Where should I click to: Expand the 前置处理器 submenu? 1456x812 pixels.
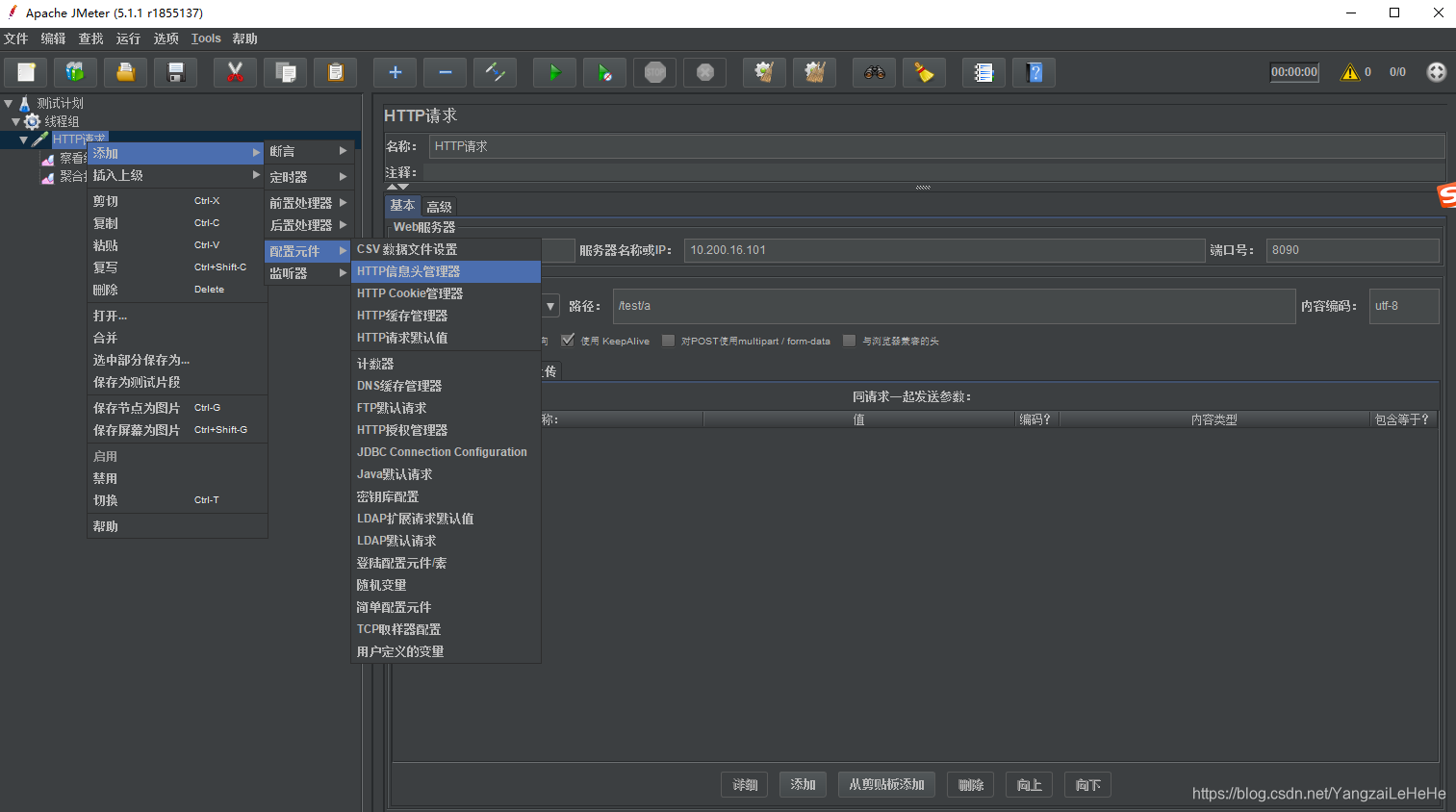pyautogui.click(x=309, y=203)
